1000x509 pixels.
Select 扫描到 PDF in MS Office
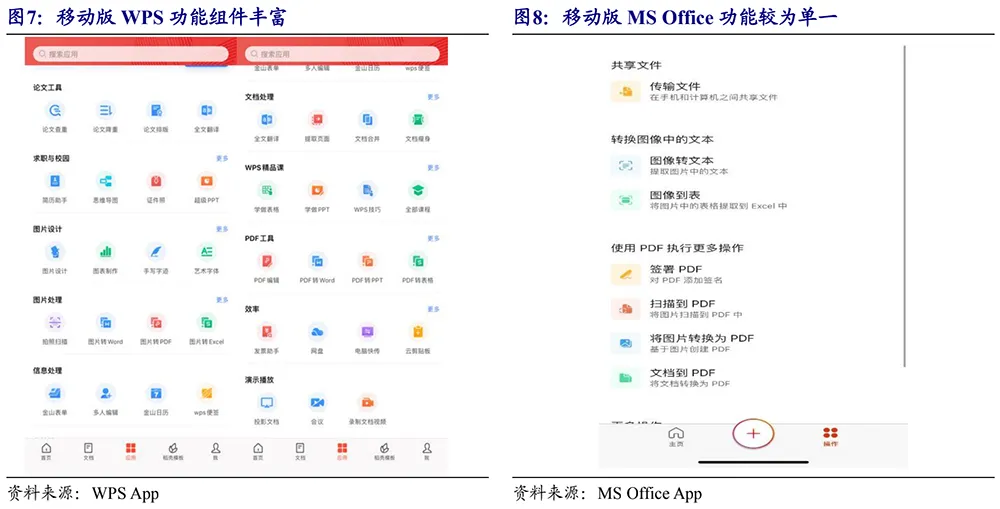click(677, 309)
